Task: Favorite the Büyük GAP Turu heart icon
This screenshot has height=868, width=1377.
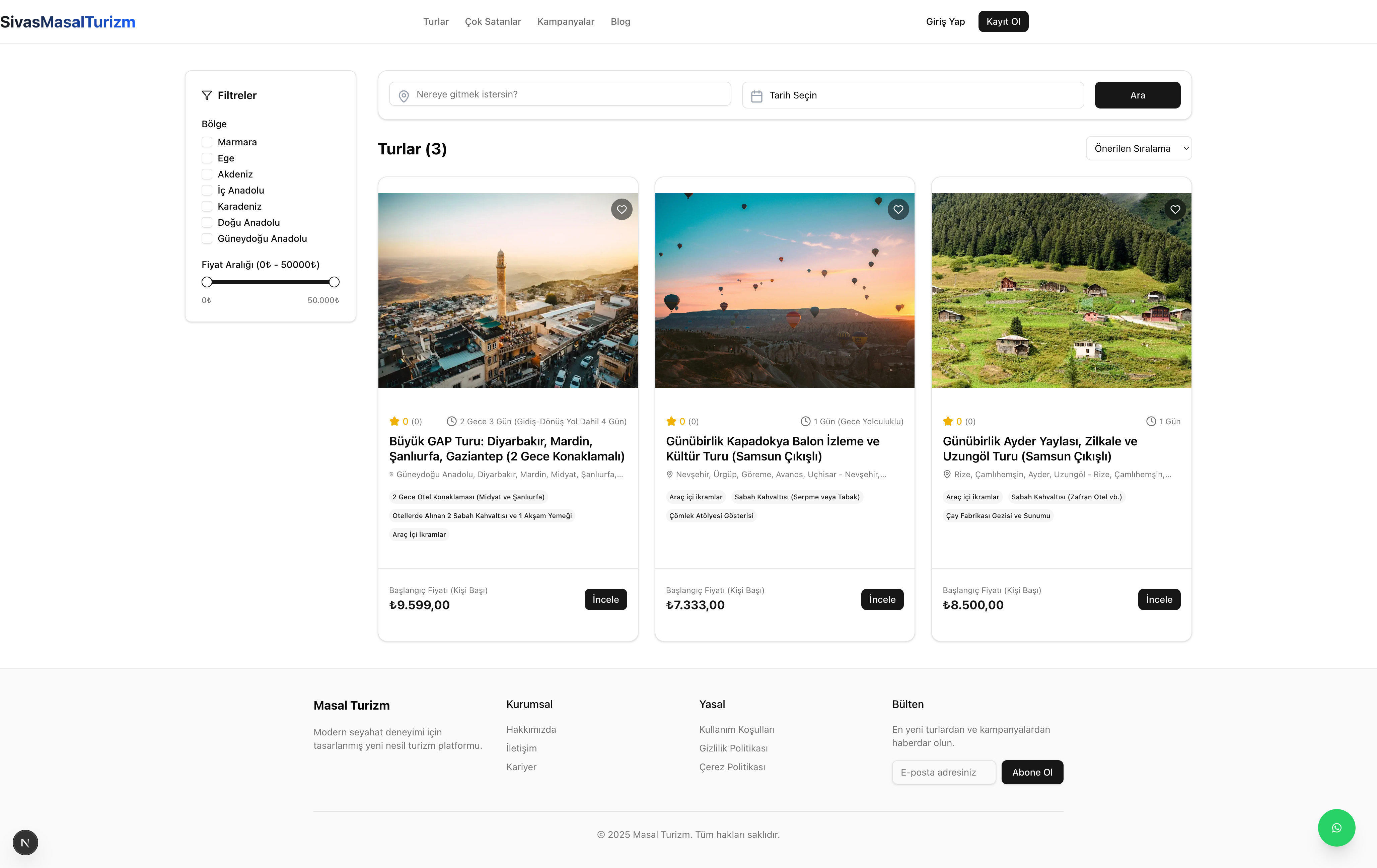Action: point(622,209)
